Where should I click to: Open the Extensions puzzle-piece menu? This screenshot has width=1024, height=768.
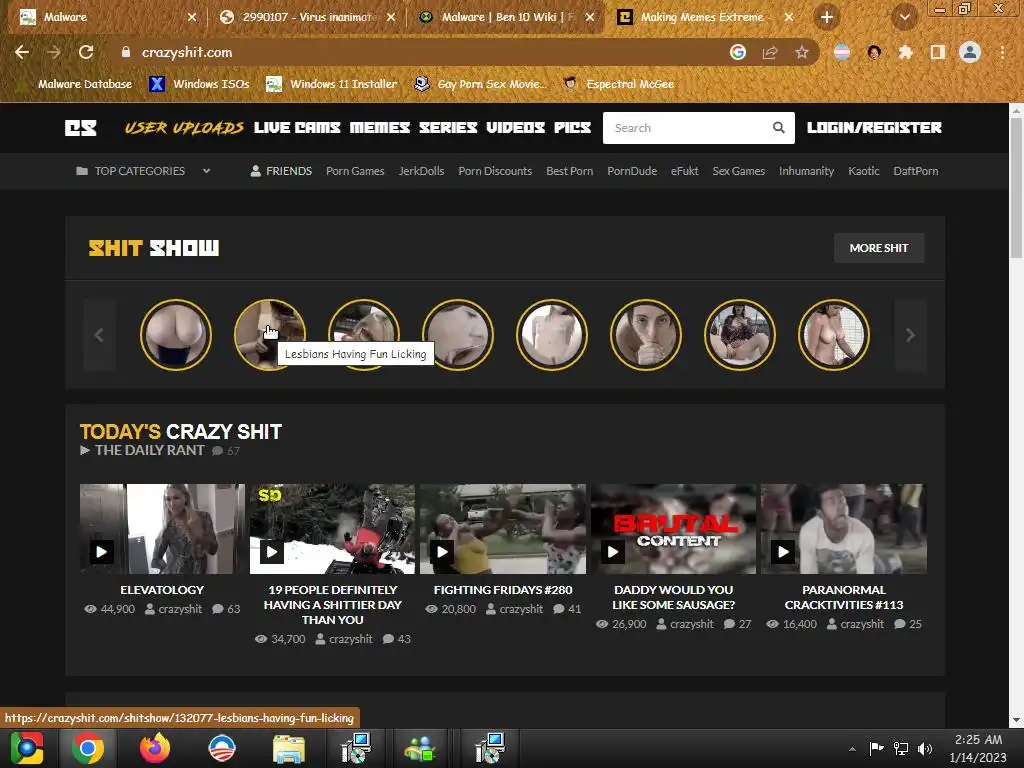click(x=906, y=52)
